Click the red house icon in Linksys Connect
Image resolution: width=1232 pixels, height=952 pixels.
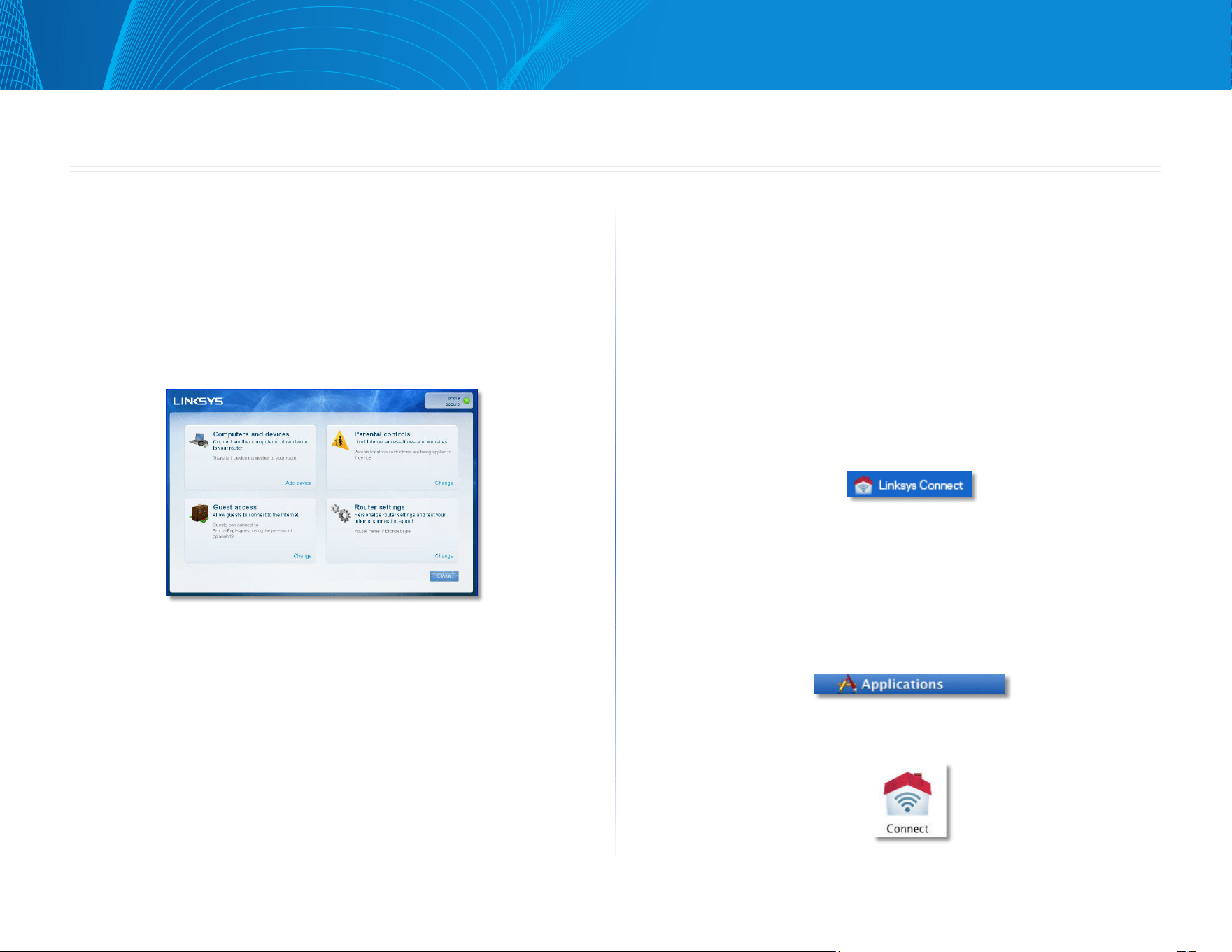click(x=863, y=485)
